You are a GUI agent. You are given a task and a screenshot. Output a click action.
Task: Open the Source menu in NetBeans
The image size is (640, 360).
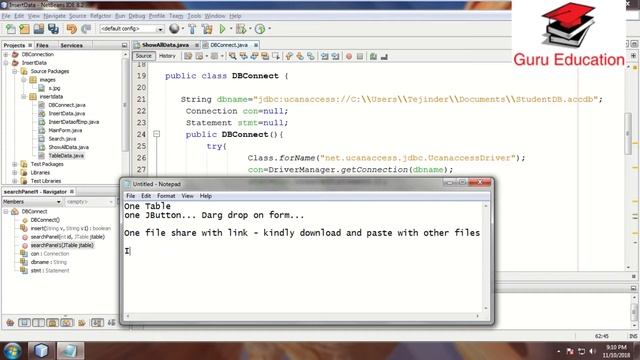click(x=78, y=16)
